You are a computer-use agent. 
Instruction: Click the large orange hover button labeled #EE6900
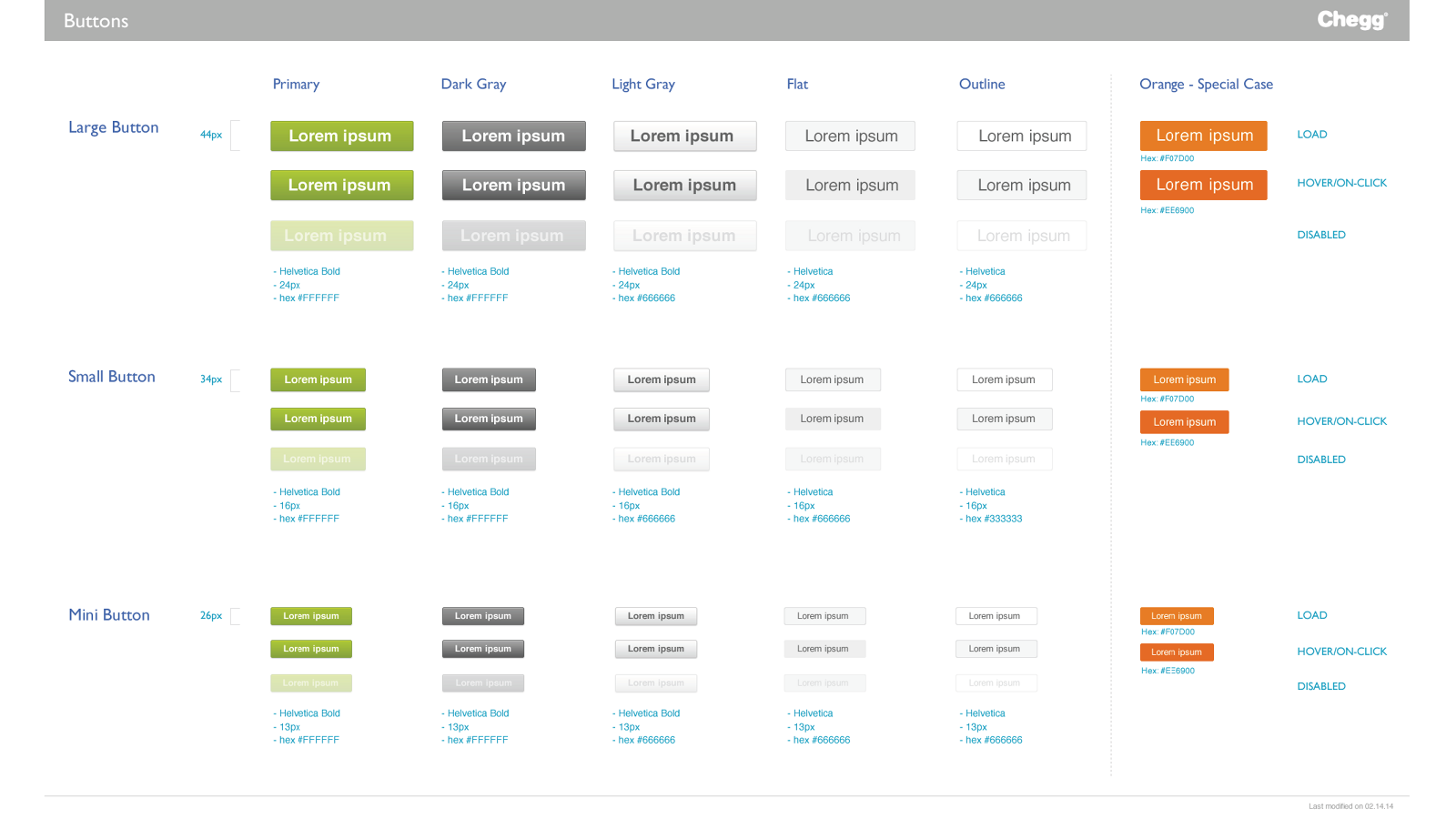click(1204, 185)
